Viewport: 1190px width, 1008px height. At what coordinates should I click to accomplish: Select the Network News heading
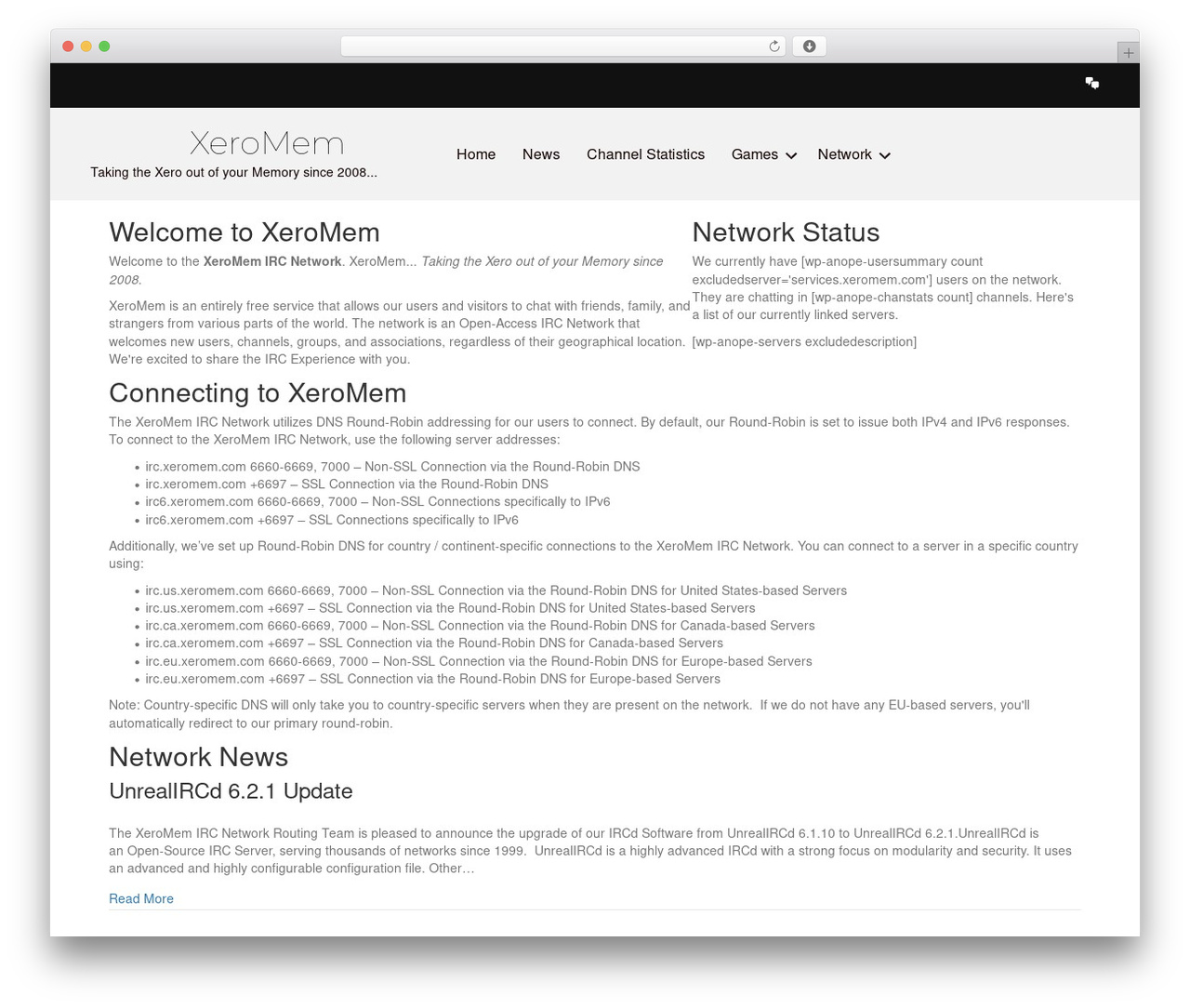(x=198, y=757)
